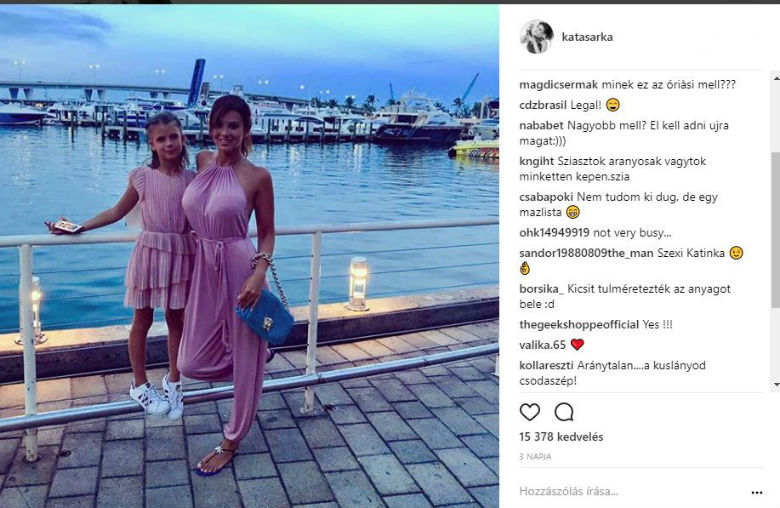Screen dimensions: 780x508
Task: Click the comments scrollbar thumb
Action: [x=776, y=229]
